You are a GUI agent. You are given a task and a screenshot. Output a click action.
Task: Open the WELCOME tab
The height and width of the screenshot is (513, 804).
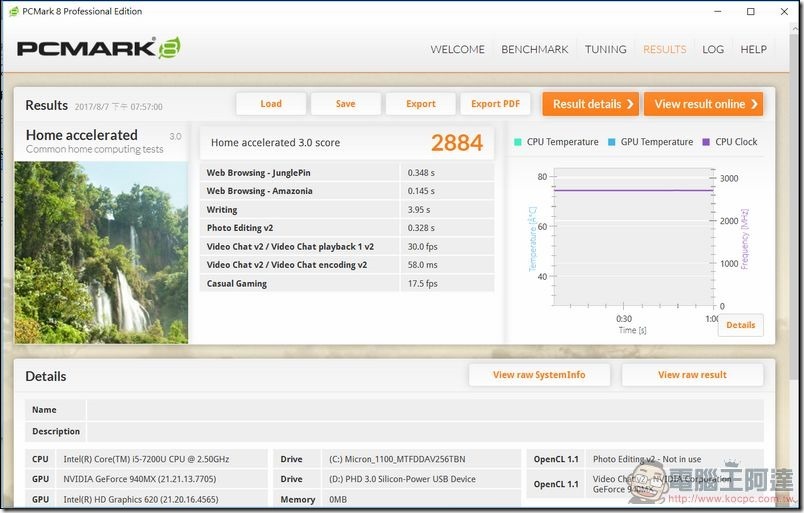(x=457, y=49)
